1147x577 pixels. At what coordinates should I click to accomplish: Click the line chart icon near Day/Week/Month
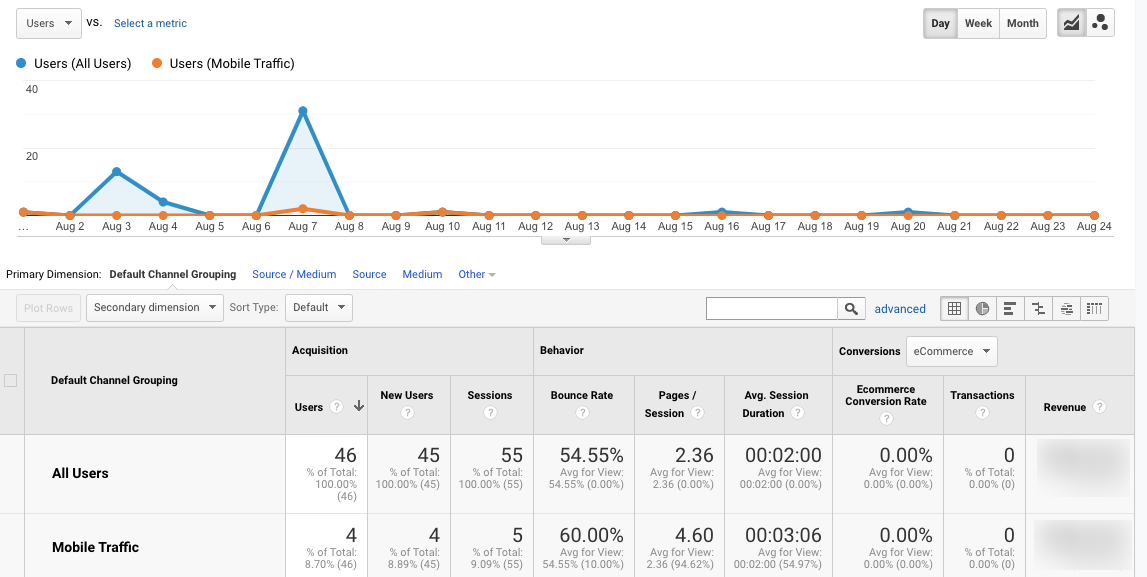pyautogui.click(x=1071, y=22)
